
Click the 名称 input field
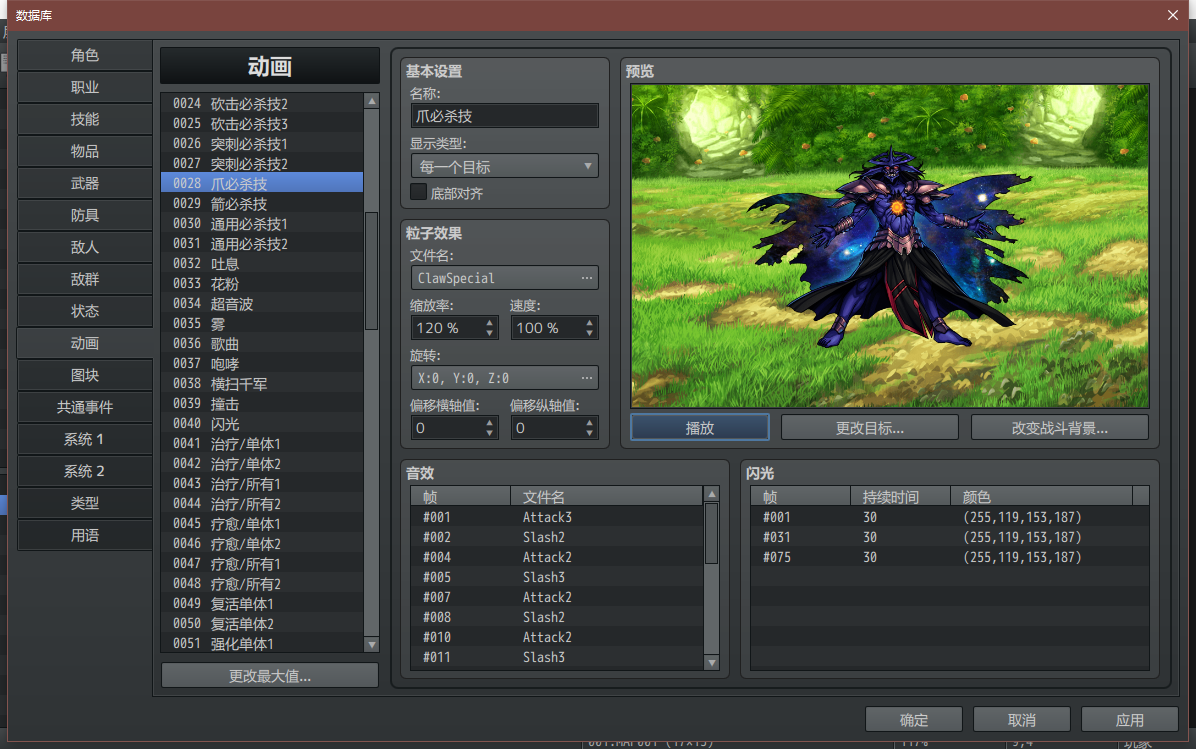(504, 116)
